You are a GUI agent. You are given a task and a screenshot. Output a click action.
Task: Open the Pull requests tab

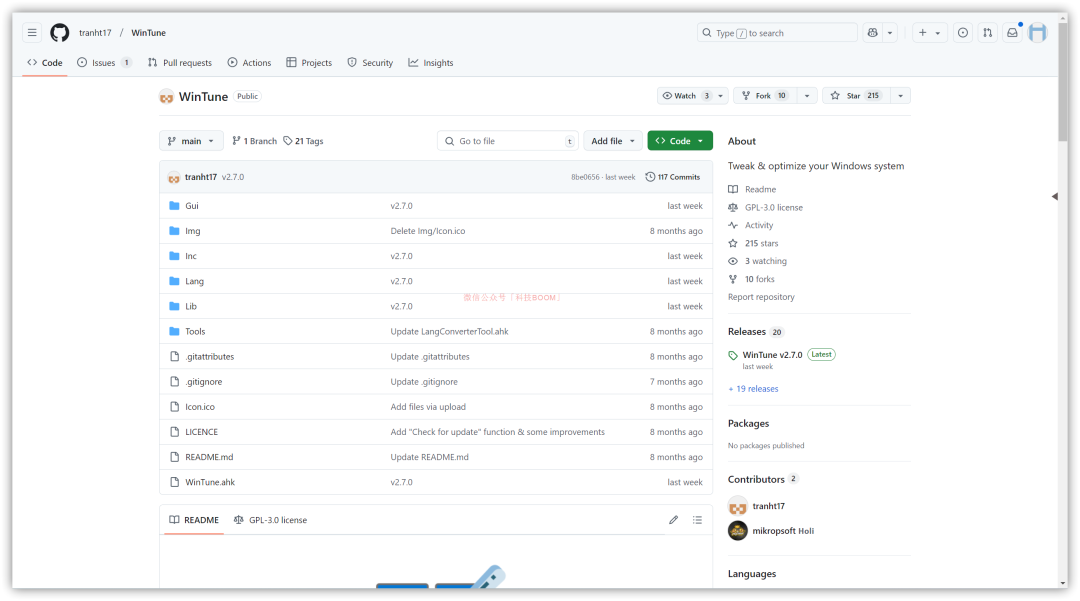pos(180,63)
